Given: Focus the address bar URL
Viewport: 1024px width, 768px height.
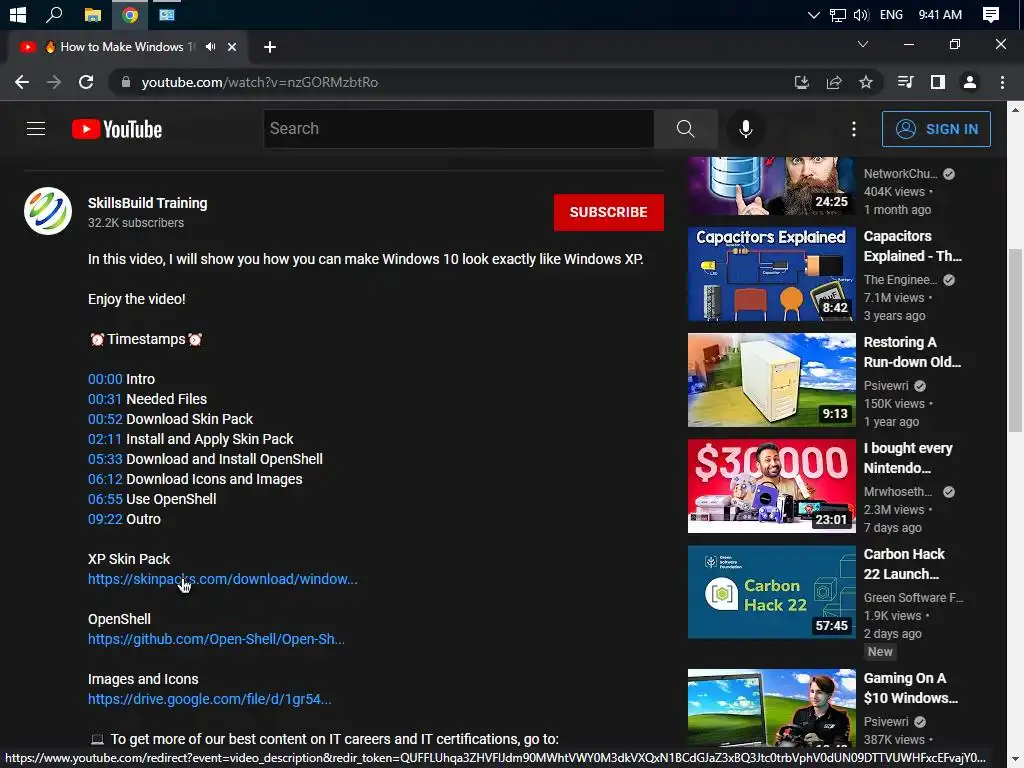Looking at the screenshot, I should pyautogui.click(x=260, y=82).
